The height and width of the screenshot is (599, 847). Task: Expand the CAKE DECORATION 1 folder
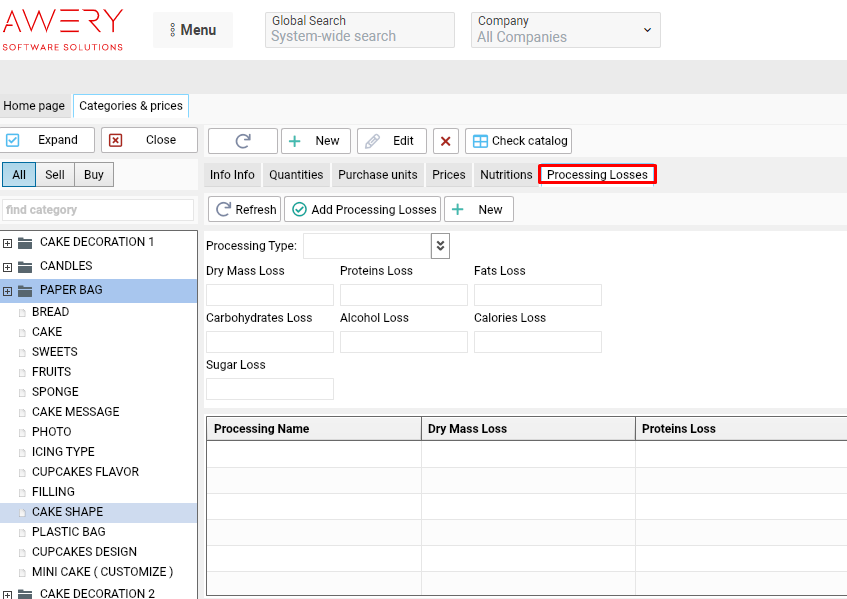coord(8,243)
